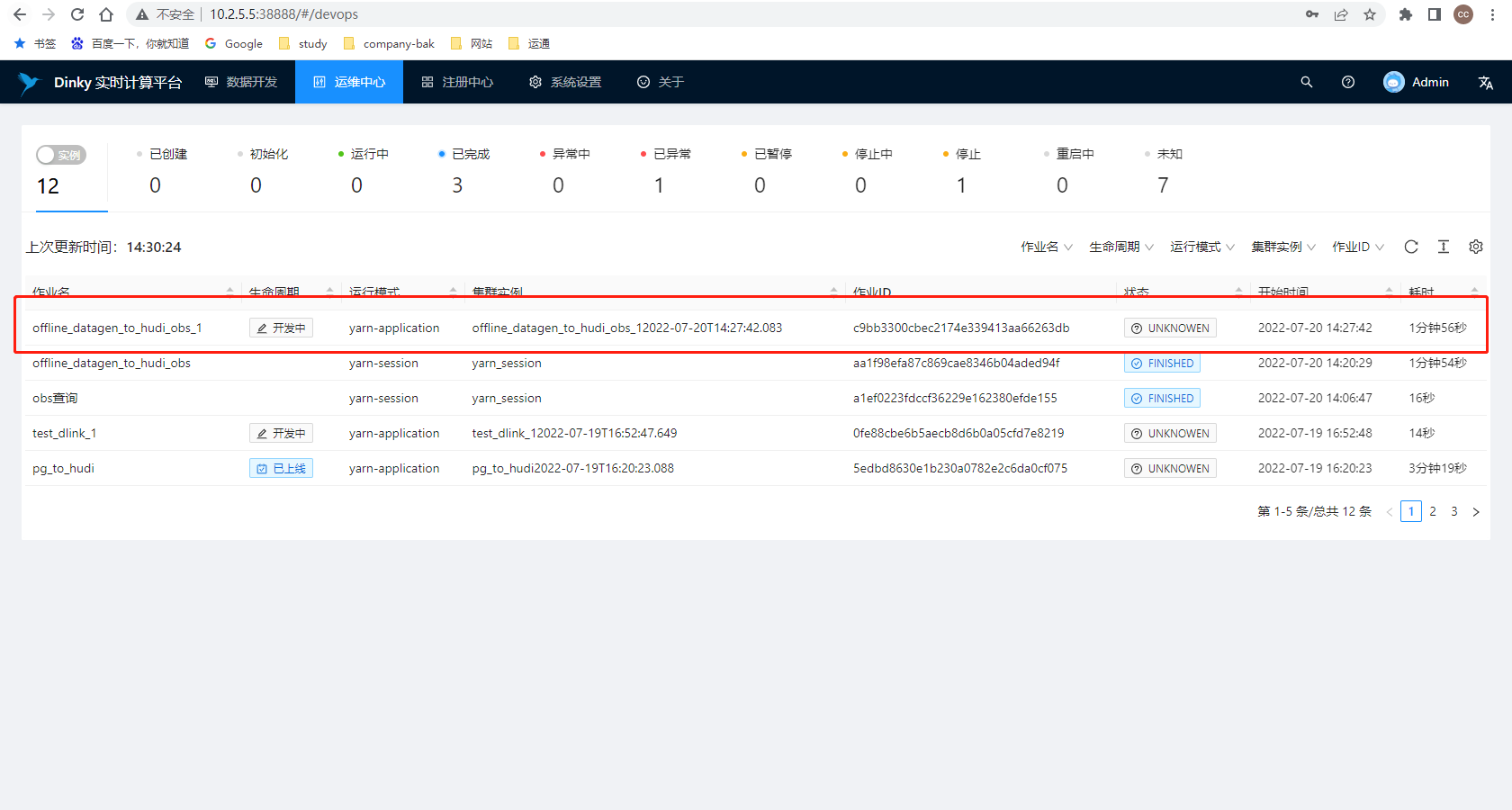Open the 生命周期 filter dropdown
This screenshot has height=810, width=1512.
[x=1121, y=247]
